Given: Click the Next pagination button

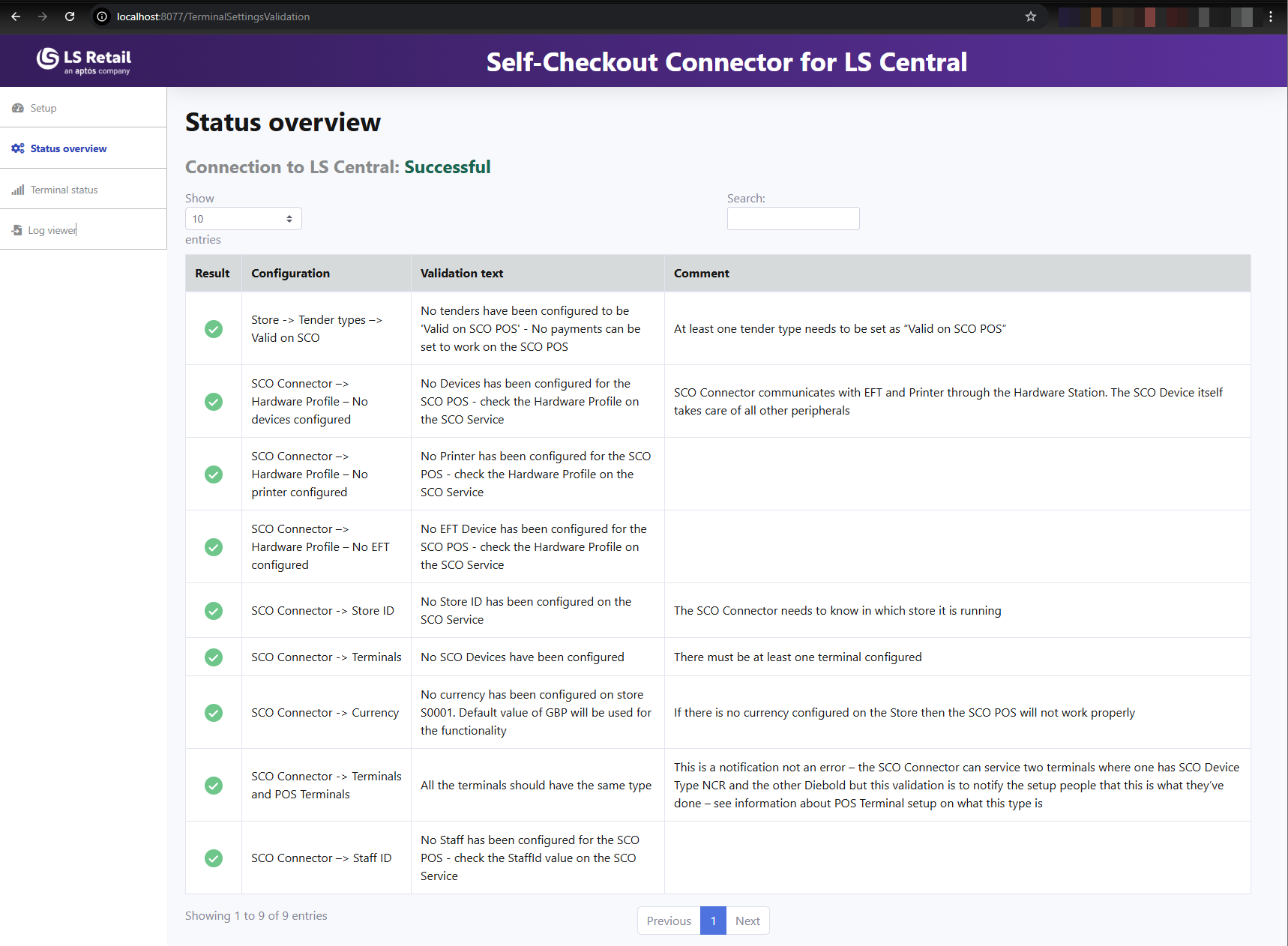Looking at the screenshot, I should (747, 921).
